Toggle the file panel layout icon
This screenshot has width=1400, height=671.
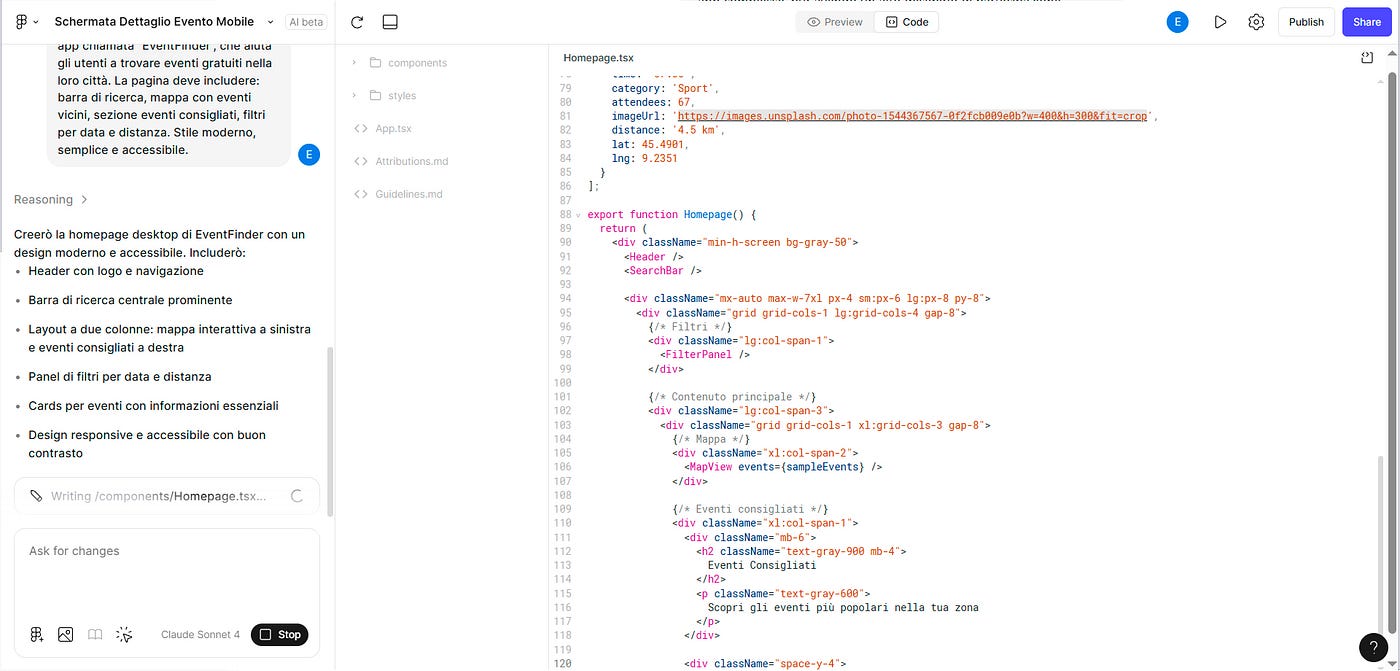click(390, 22)
